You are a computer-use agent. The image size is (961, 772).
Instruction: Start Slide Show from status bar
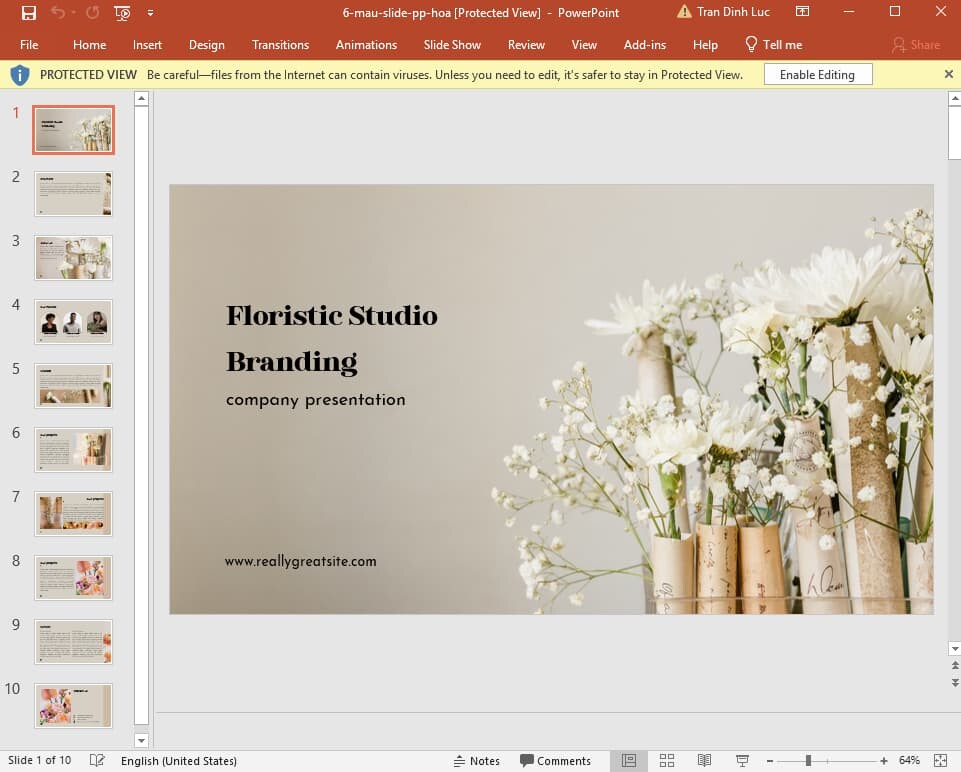(x=741, y=760)
